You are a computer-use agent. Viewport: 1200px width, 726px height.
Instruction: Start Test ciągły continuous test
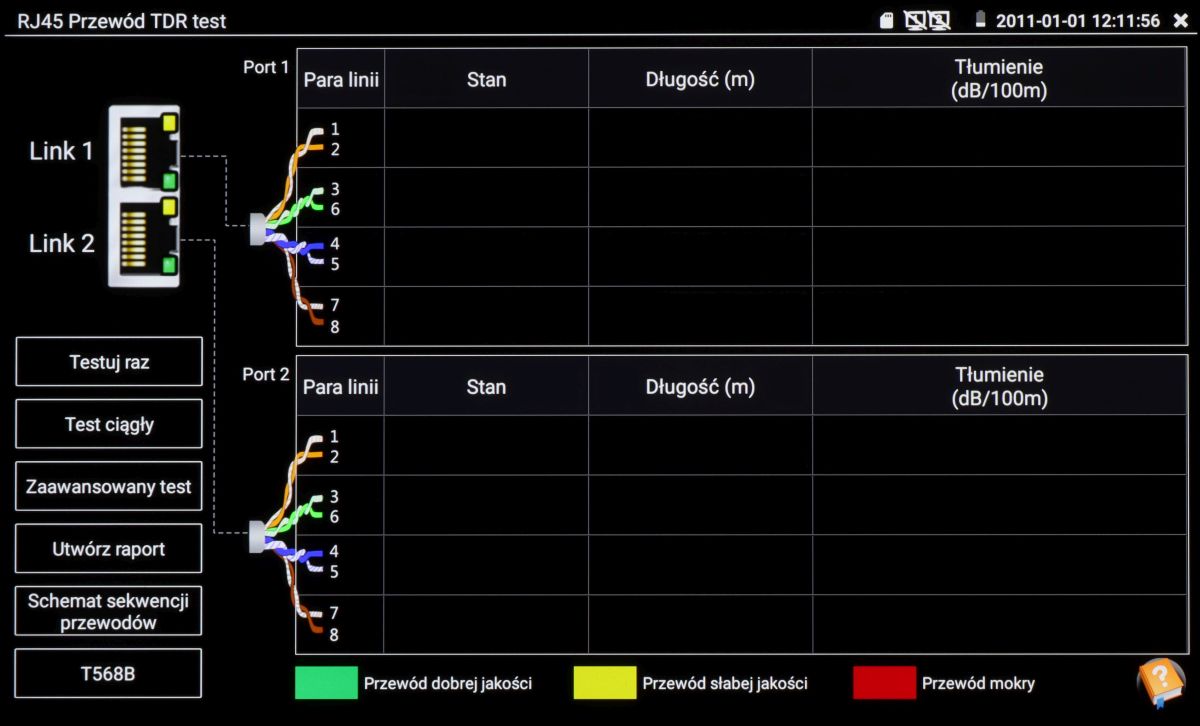(109, 424)
